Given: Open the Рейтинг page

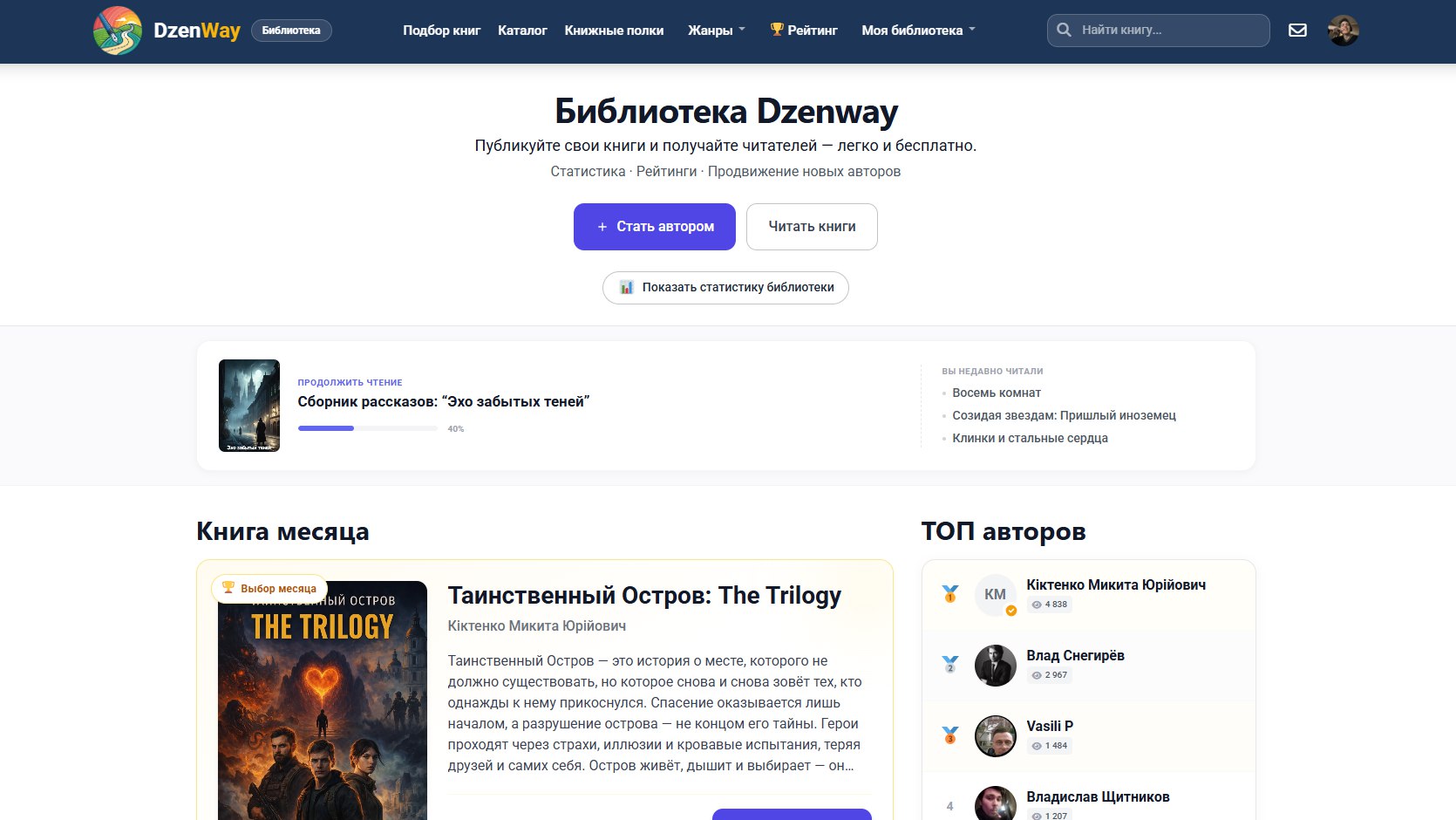Looking at the screenshot, I should pyautogui.click(x=804, y=31).
